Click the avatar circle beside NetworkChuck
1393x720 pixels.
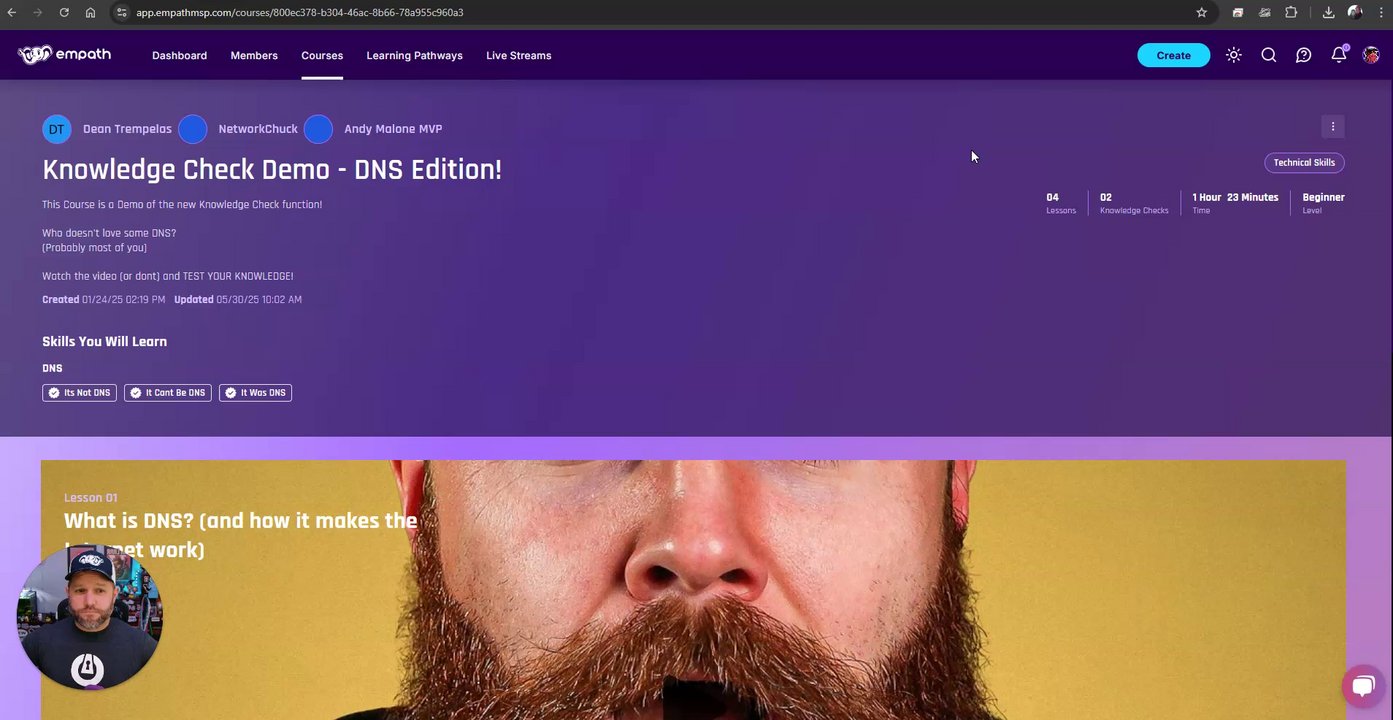192,129
